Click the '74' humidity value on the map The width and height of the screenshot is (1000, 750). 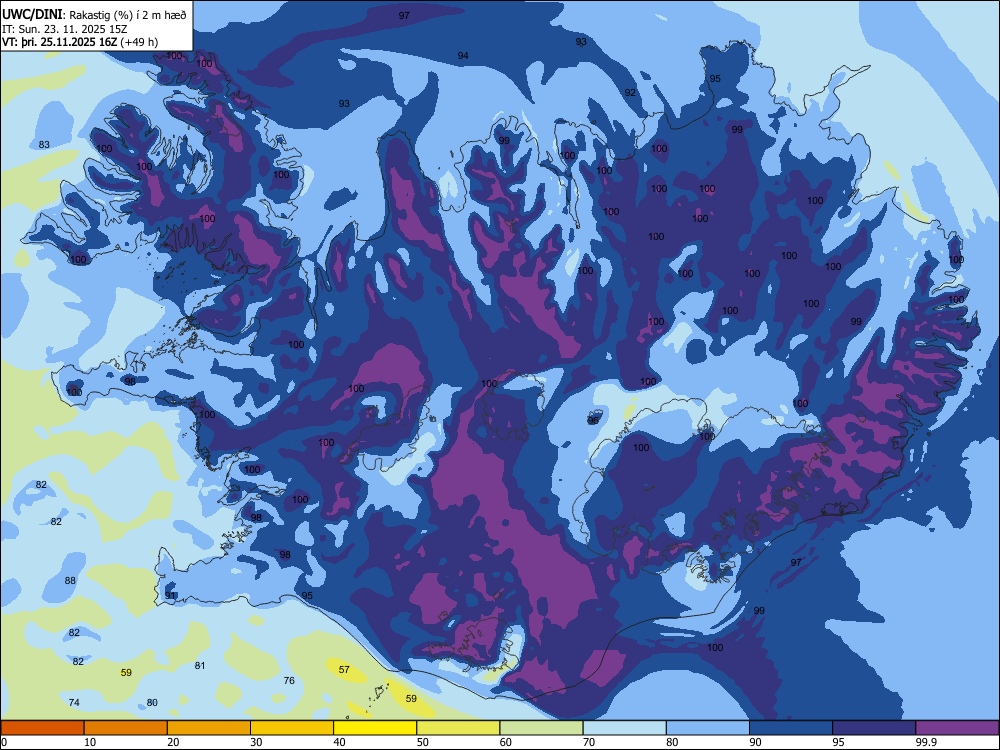point(74,702)
